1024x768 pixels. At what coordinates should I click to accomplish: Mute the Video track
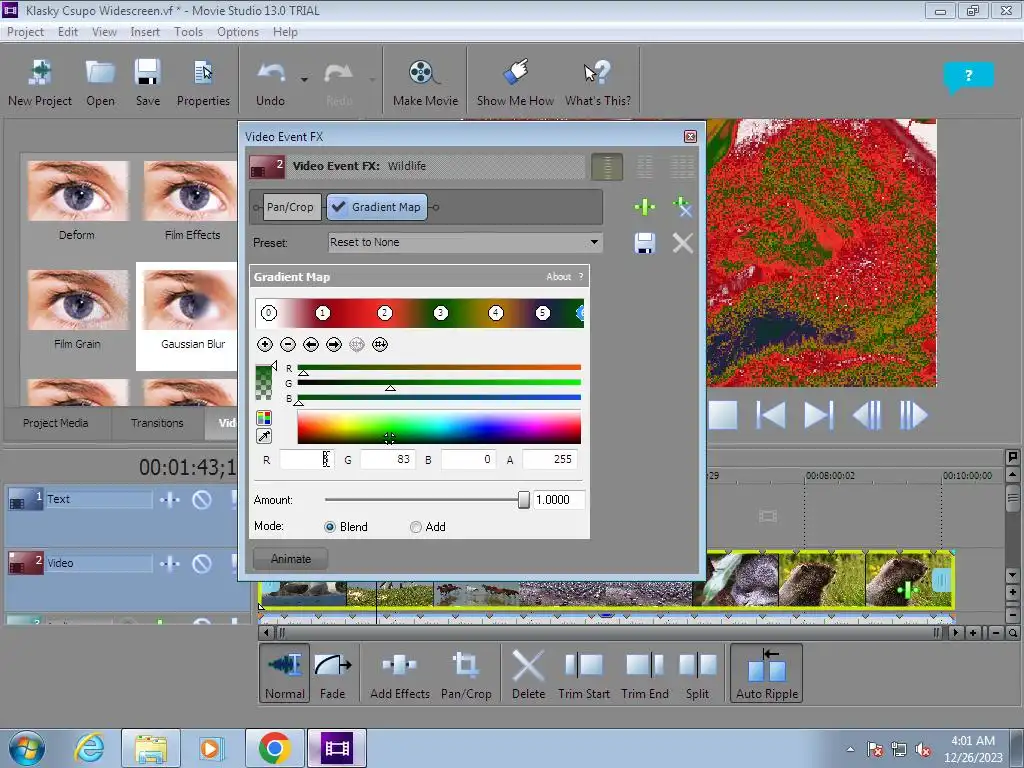tap(202, 564)
